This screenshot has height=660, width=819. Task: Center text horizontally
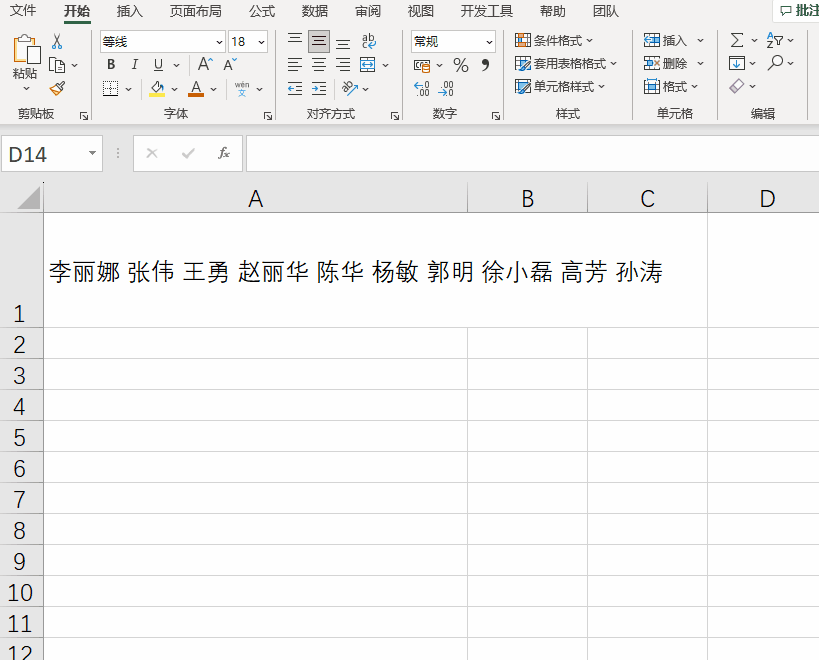[x=319, y=65]
